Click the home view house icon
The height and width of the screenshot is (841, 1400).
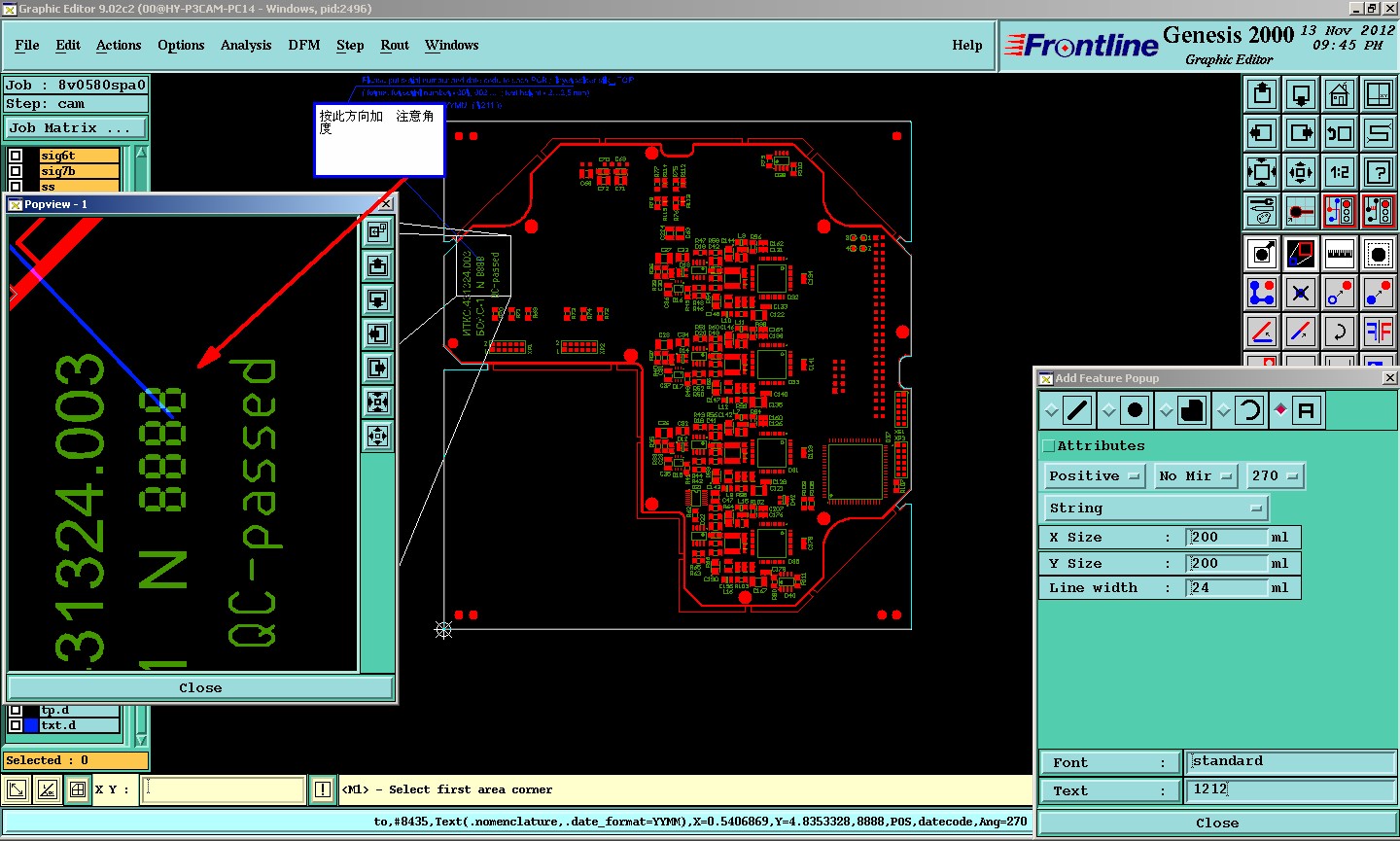pyautogui.click(x=1340, y=94)
